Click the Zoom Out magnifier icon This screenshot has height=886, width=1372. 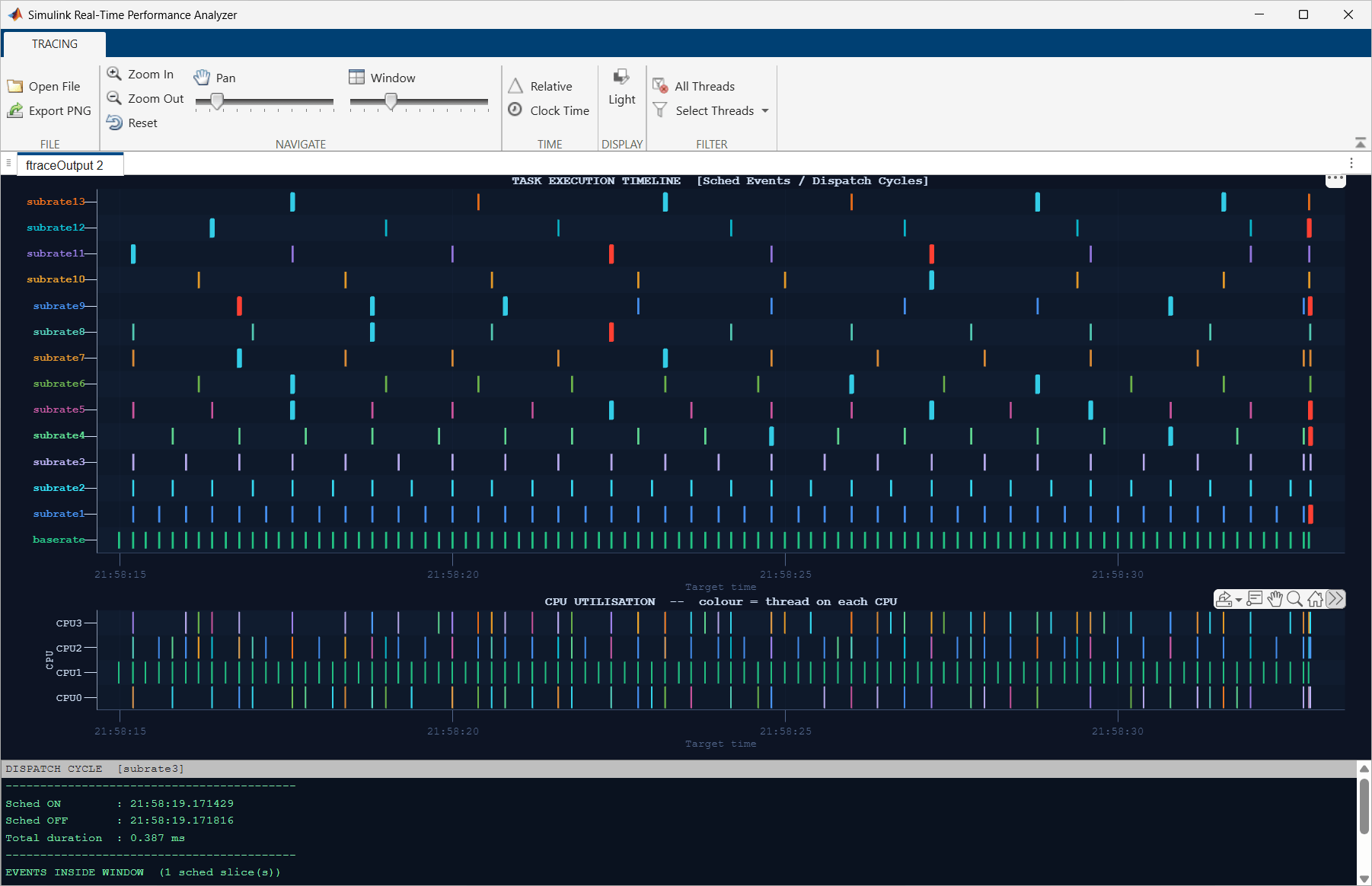coord(114,98)
